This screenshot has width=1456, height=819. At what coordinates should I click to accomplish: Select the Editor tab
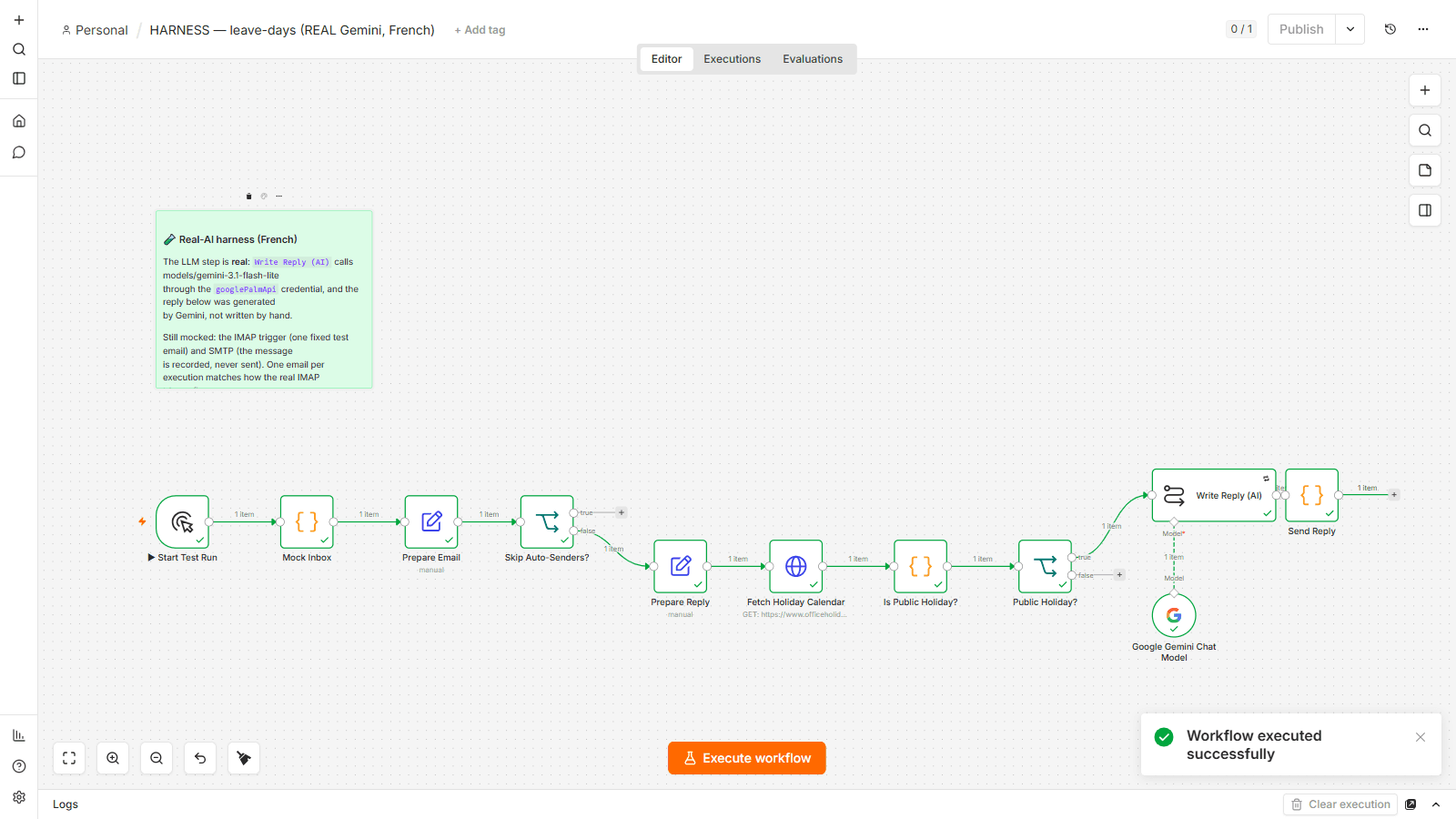point(666,59)
